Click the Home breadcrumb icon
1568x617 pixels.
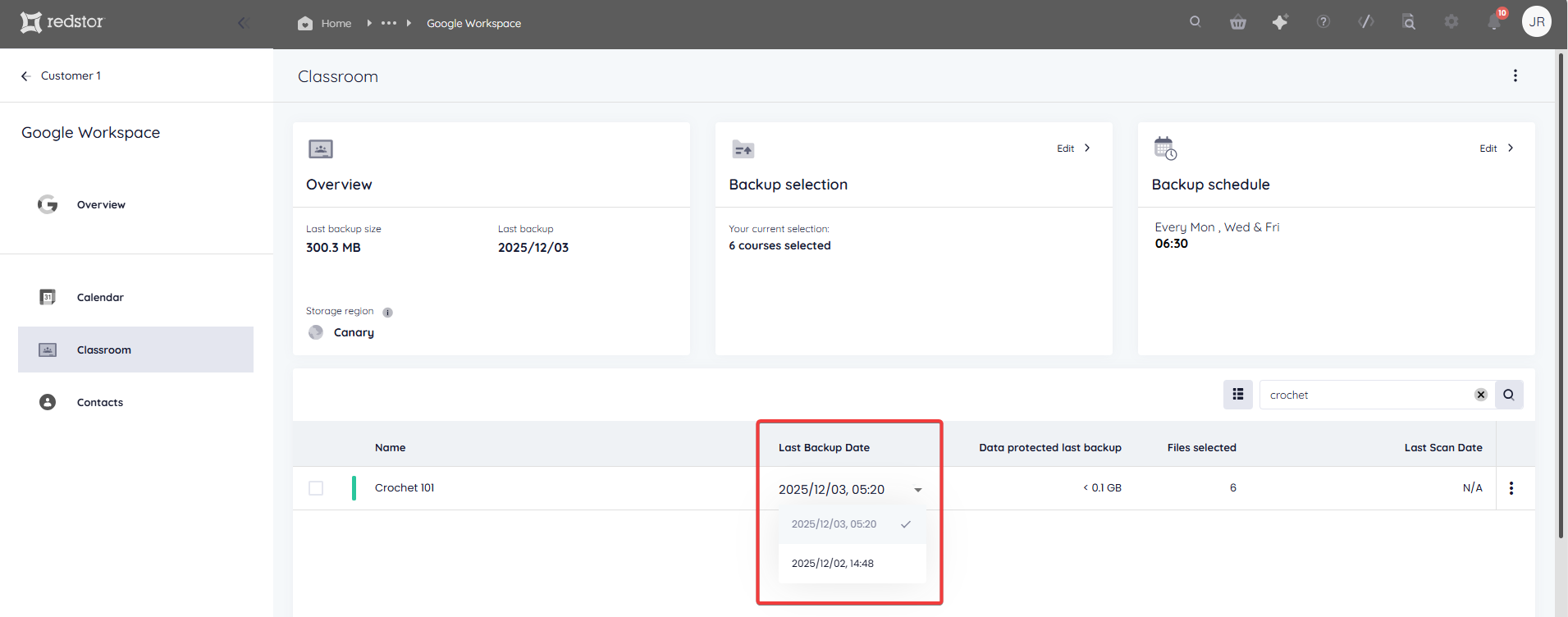pos(305,23)
